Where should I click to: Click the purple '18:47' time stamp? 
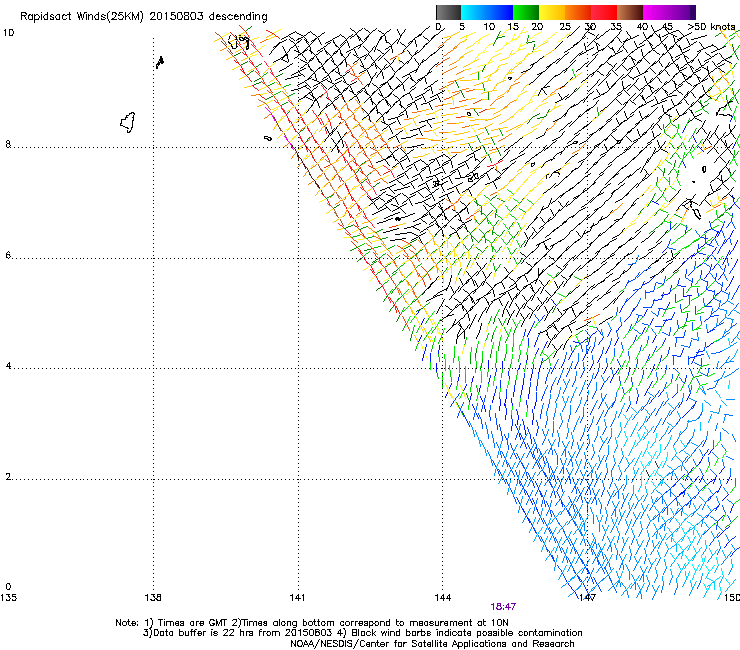[x=503, y=607]
